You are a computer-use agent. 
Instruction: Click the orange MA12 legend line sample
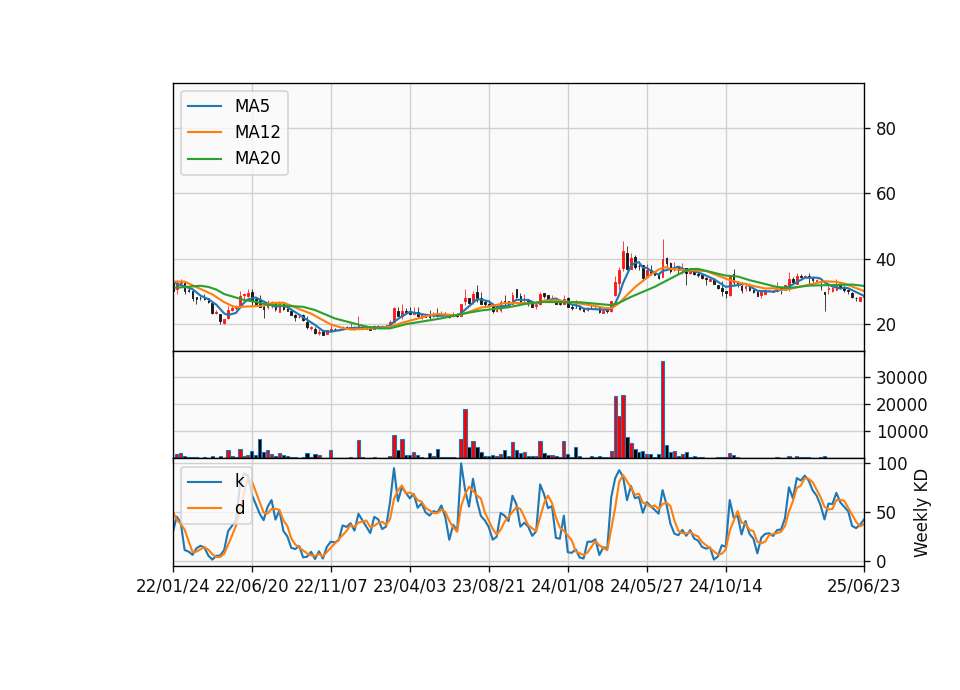point(204,132)
